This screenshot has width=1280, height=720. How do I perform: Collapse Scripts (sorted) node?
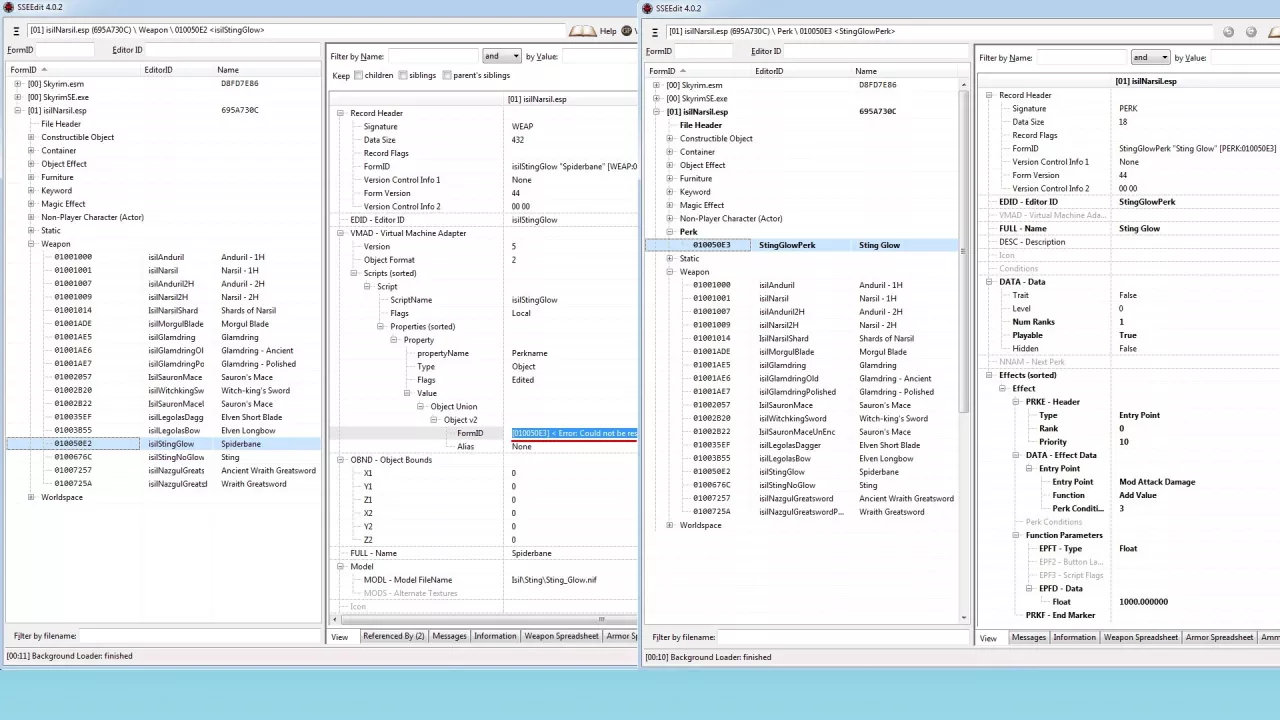tap(353, 273)
